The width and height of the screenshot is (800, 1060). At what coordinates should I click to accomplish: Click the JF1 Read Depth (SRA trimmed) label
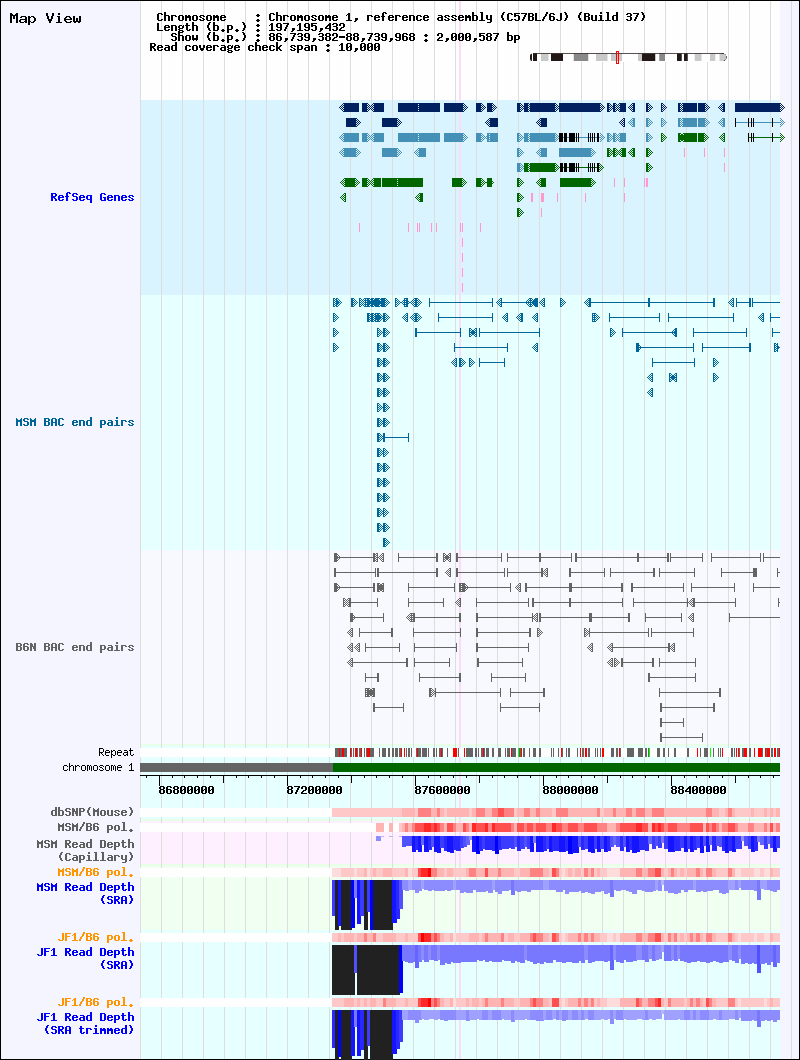click(85, 1023)
